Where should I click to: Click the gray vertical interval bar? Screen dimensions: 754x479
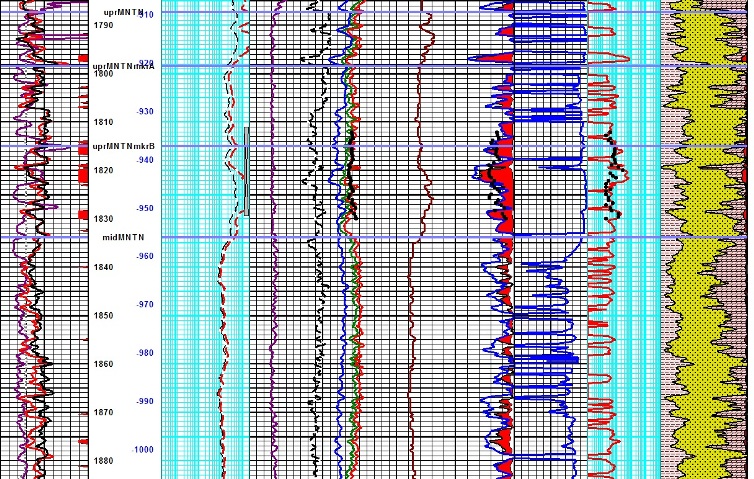pyautogui.click(x=243, y=170)
